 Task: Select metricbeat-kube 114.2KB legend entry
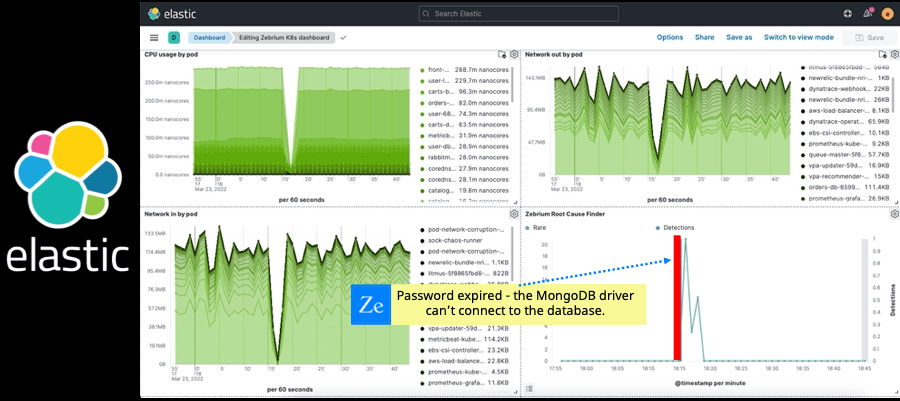click(464, 339)
